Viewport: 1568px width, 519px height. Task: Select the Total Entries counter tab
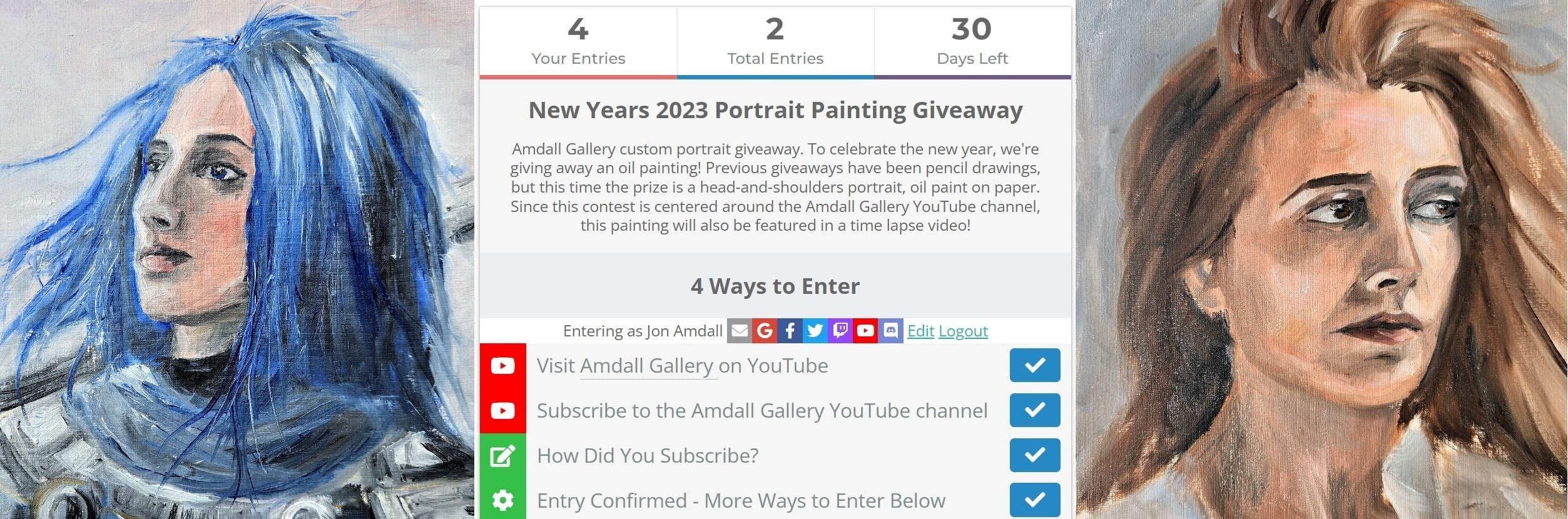pyautogui.click(x=775, y=43)
